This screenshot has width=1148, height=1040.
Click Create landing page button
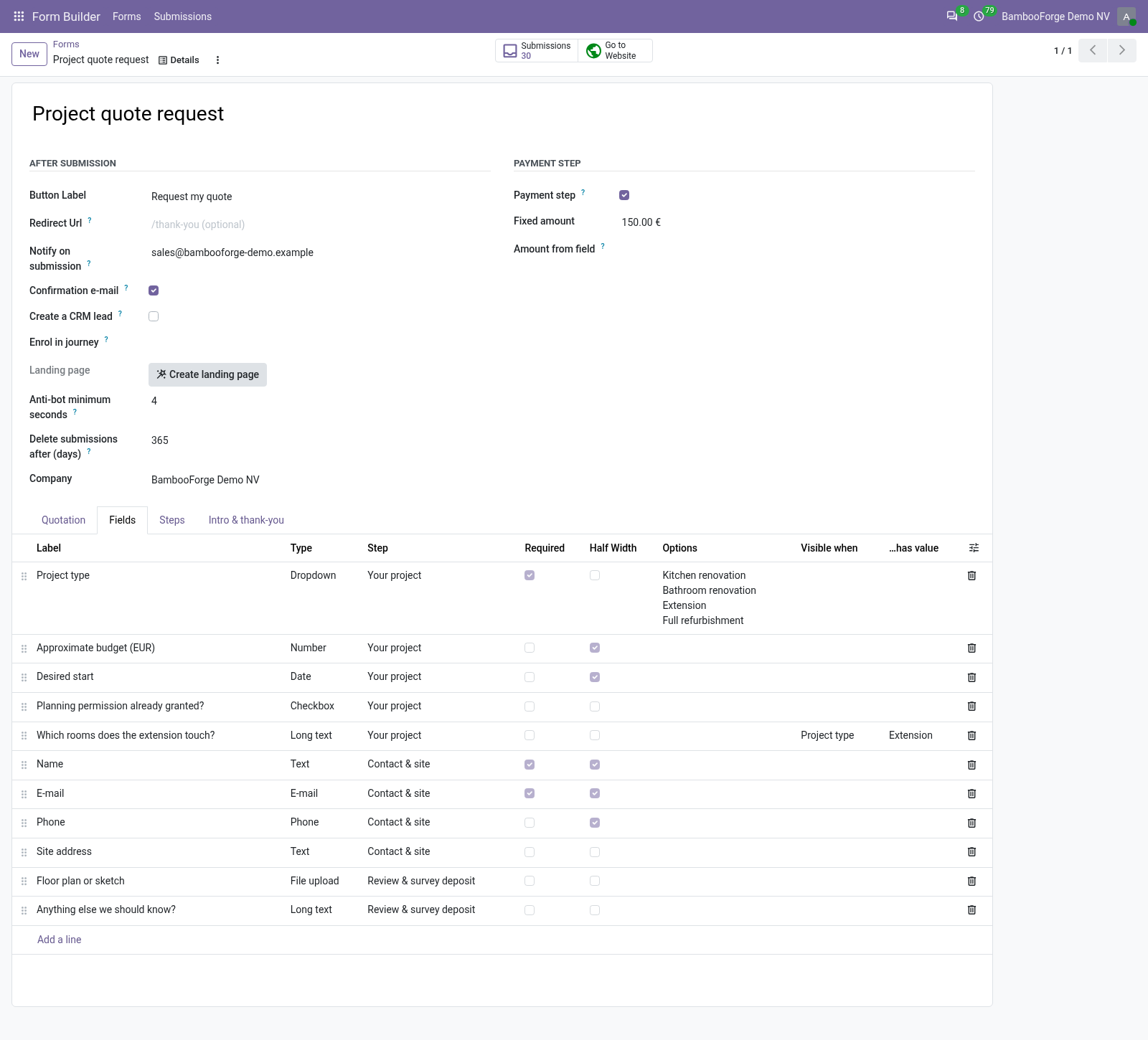click(x=207, y=374)
